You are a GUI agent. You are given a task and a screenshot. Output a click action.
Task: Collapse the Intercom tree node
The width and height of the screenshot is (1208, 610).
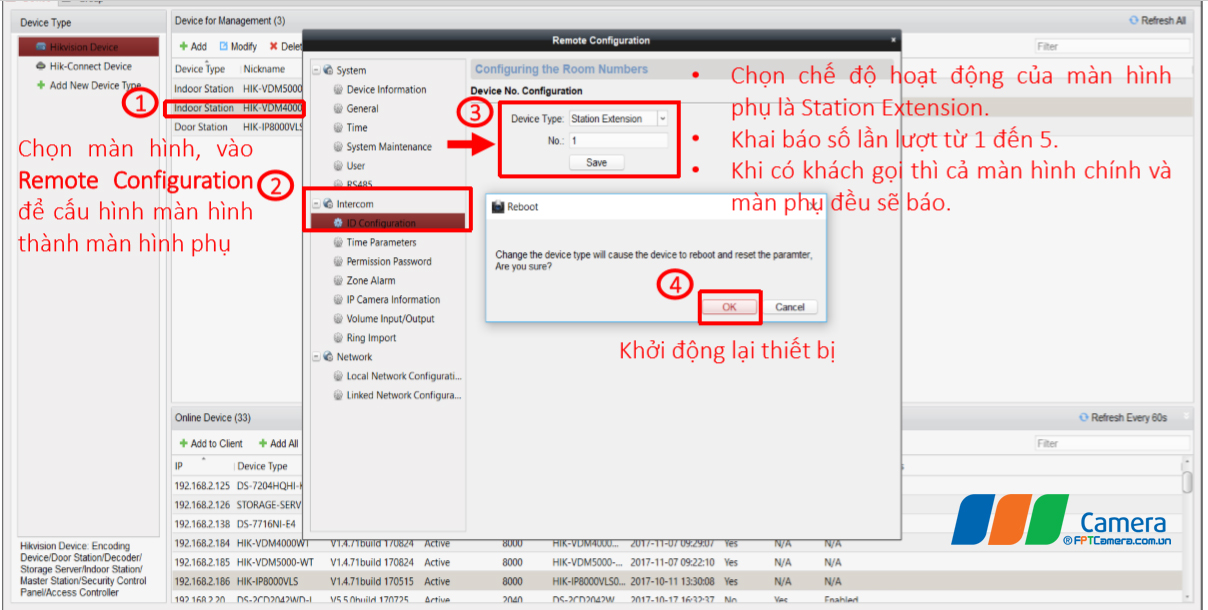click(x=316, y=204)
